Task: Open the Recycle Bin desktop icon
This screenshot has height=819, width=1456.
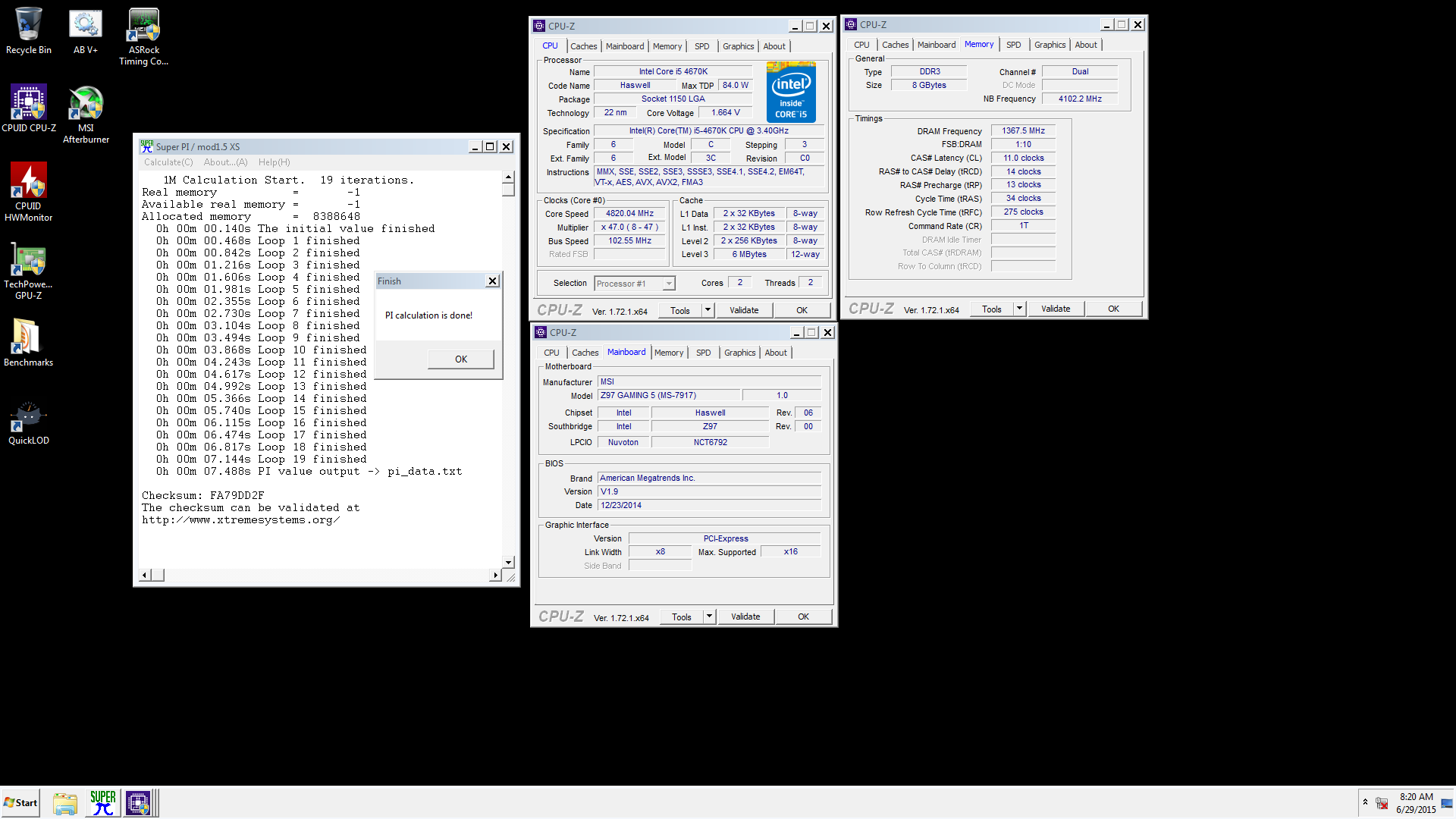Action: pyautogui.click(x=28, y=31)
